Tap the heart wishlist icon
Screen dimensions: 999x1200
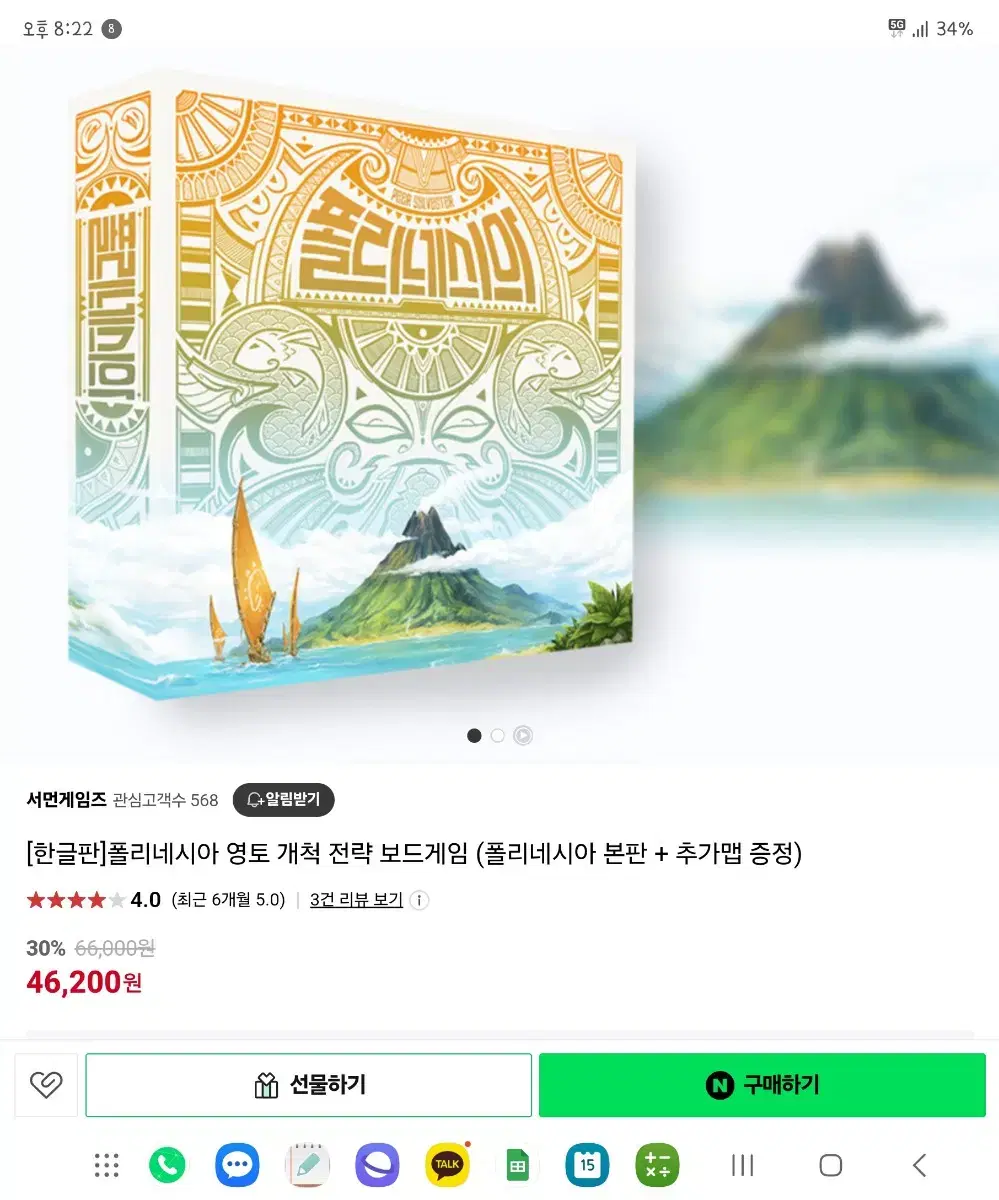(x=46, y=1085)
